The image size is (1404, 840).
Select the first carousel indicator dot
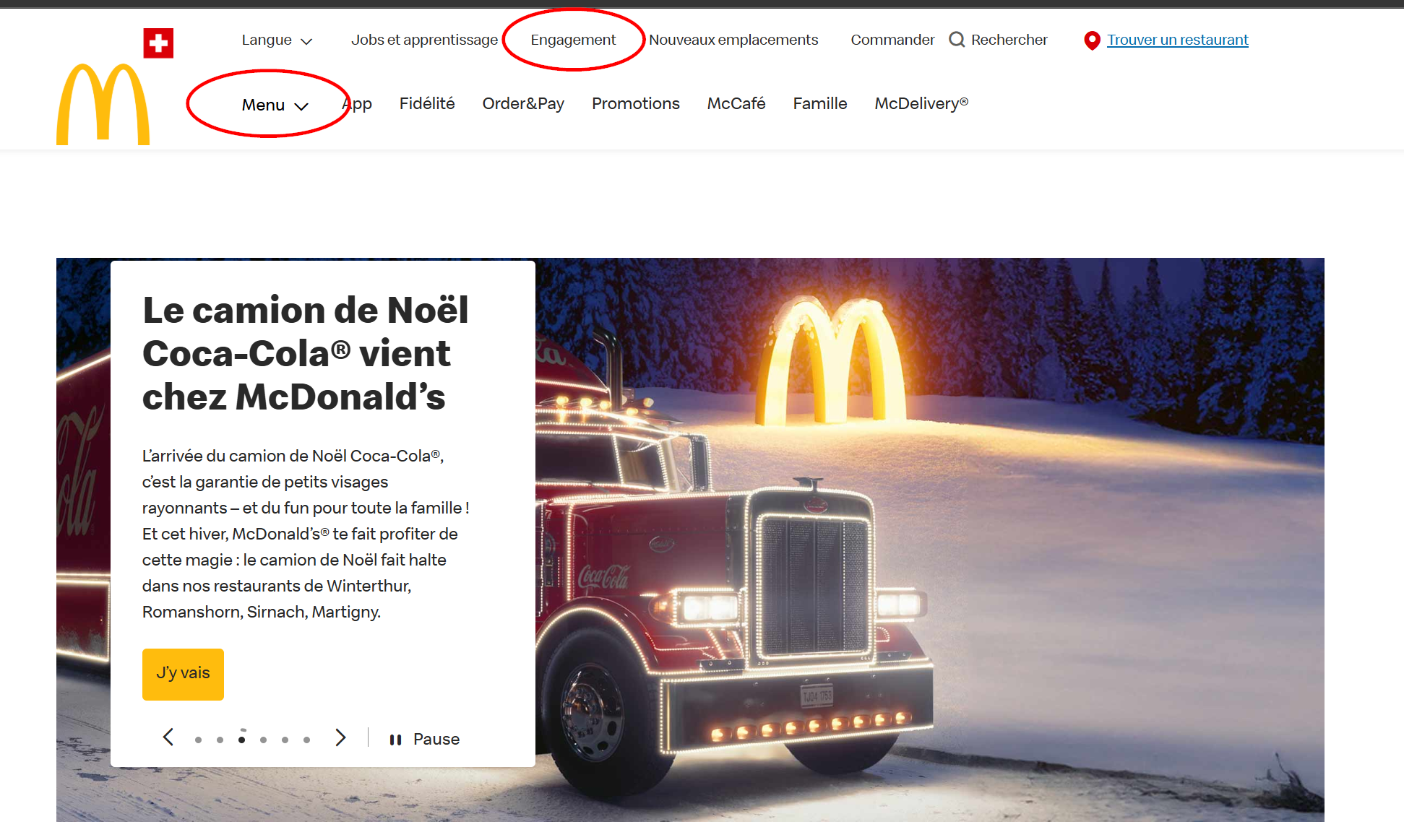point(198,739)
